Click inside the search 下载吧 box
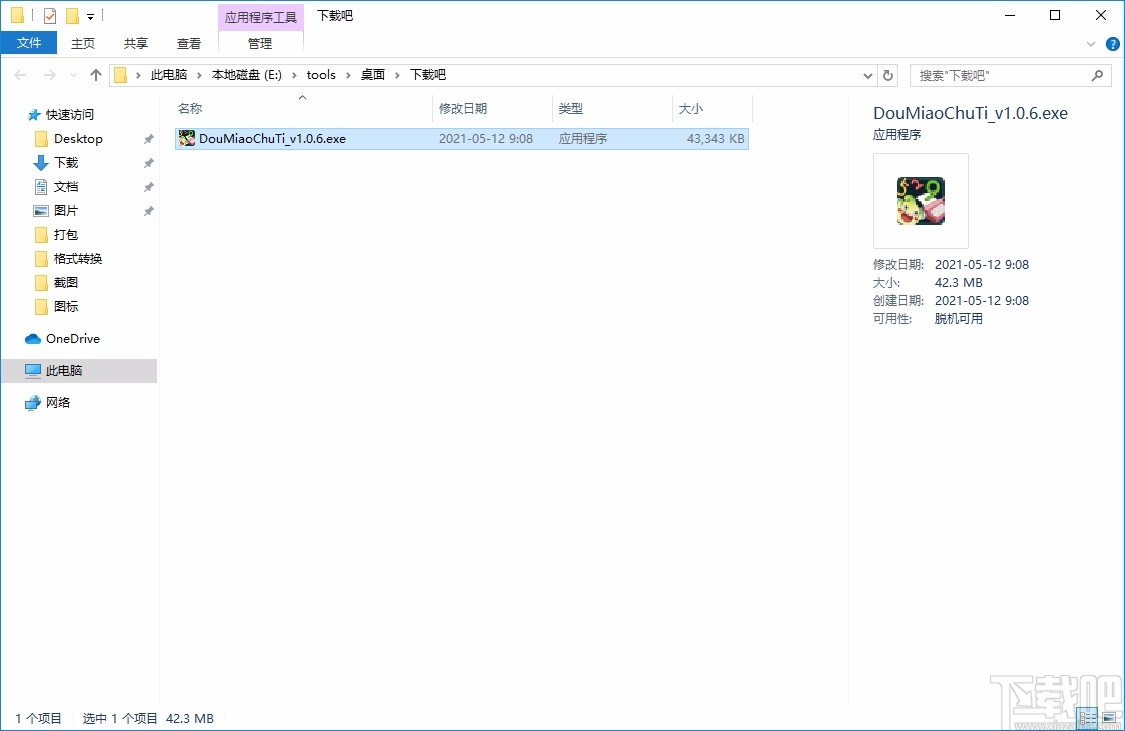The height and width of the screenshot is (731, 1125). pyautogui.click(x=1000, y=74)
